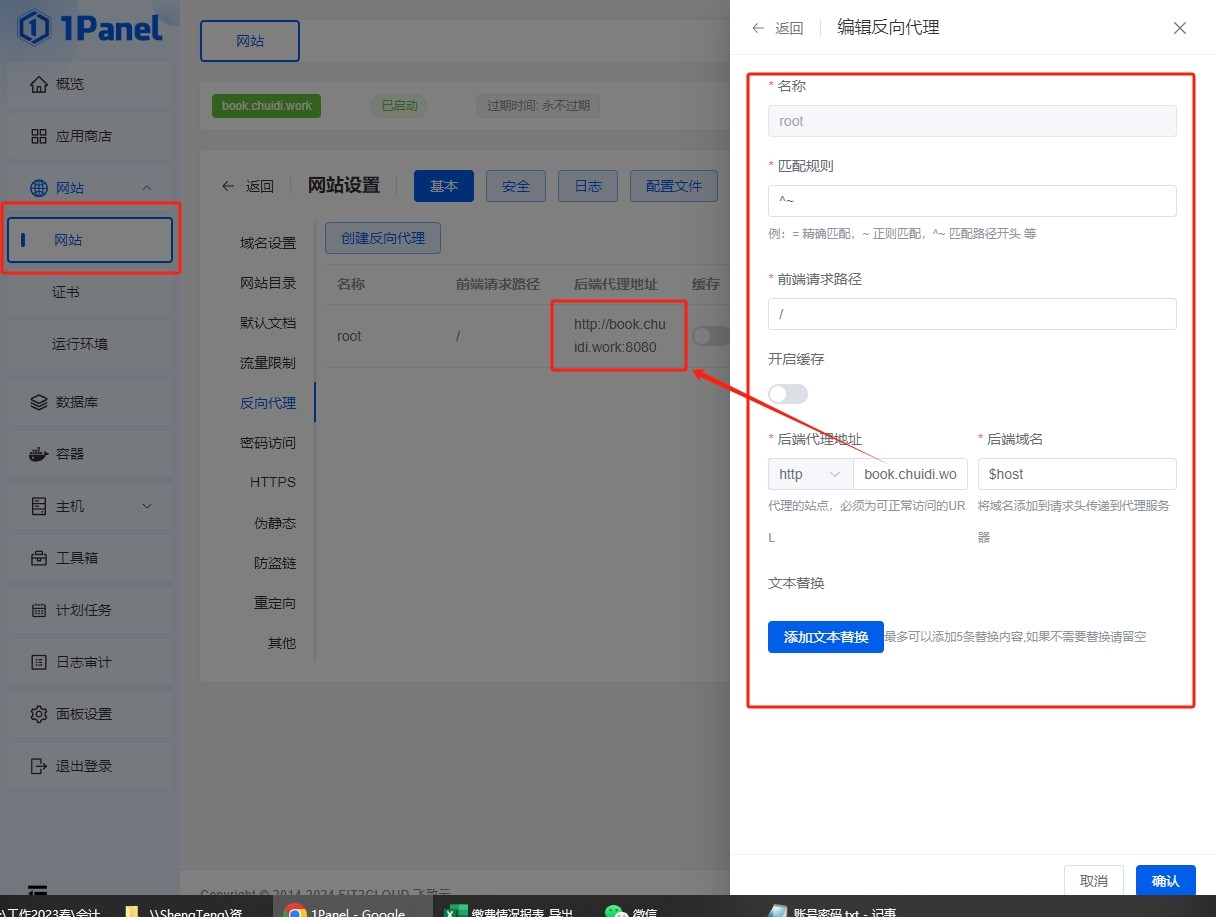
Task: Select the 反向代理 settings item
Action: 268,403
